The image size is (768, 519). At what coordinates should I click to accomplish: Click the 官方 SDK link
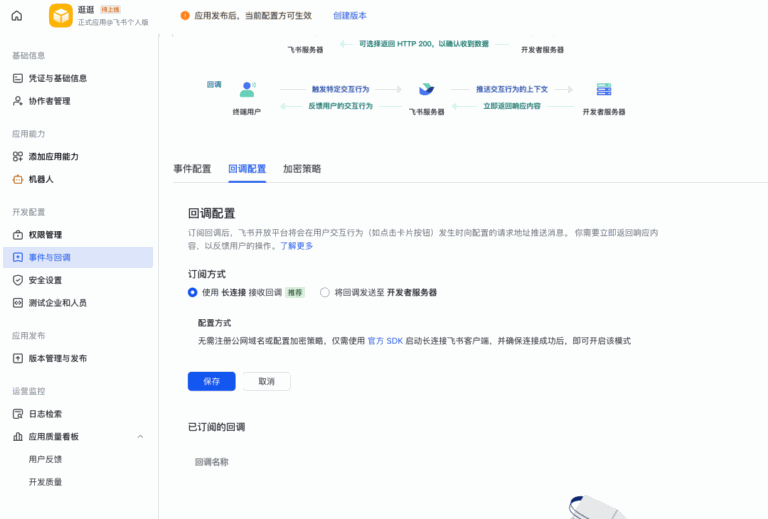point(385,341)
